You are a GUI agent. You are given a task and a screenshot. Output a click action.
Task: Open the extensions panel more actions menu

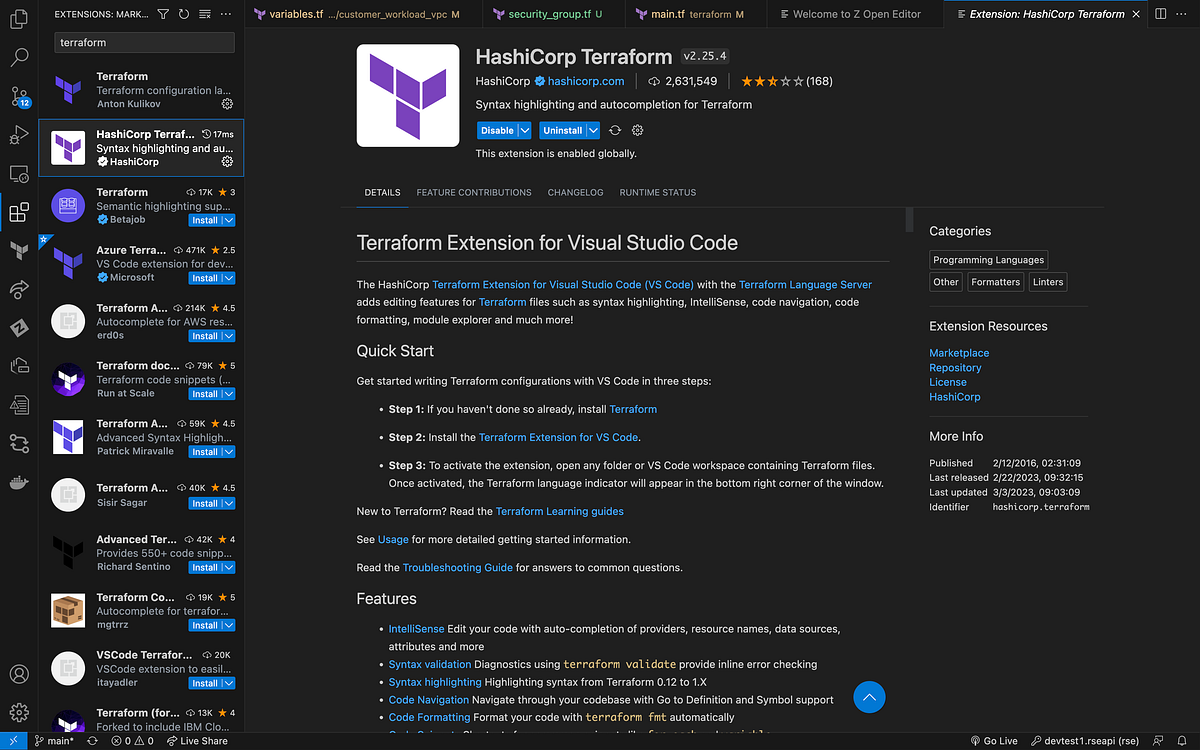tap(224, 14)
